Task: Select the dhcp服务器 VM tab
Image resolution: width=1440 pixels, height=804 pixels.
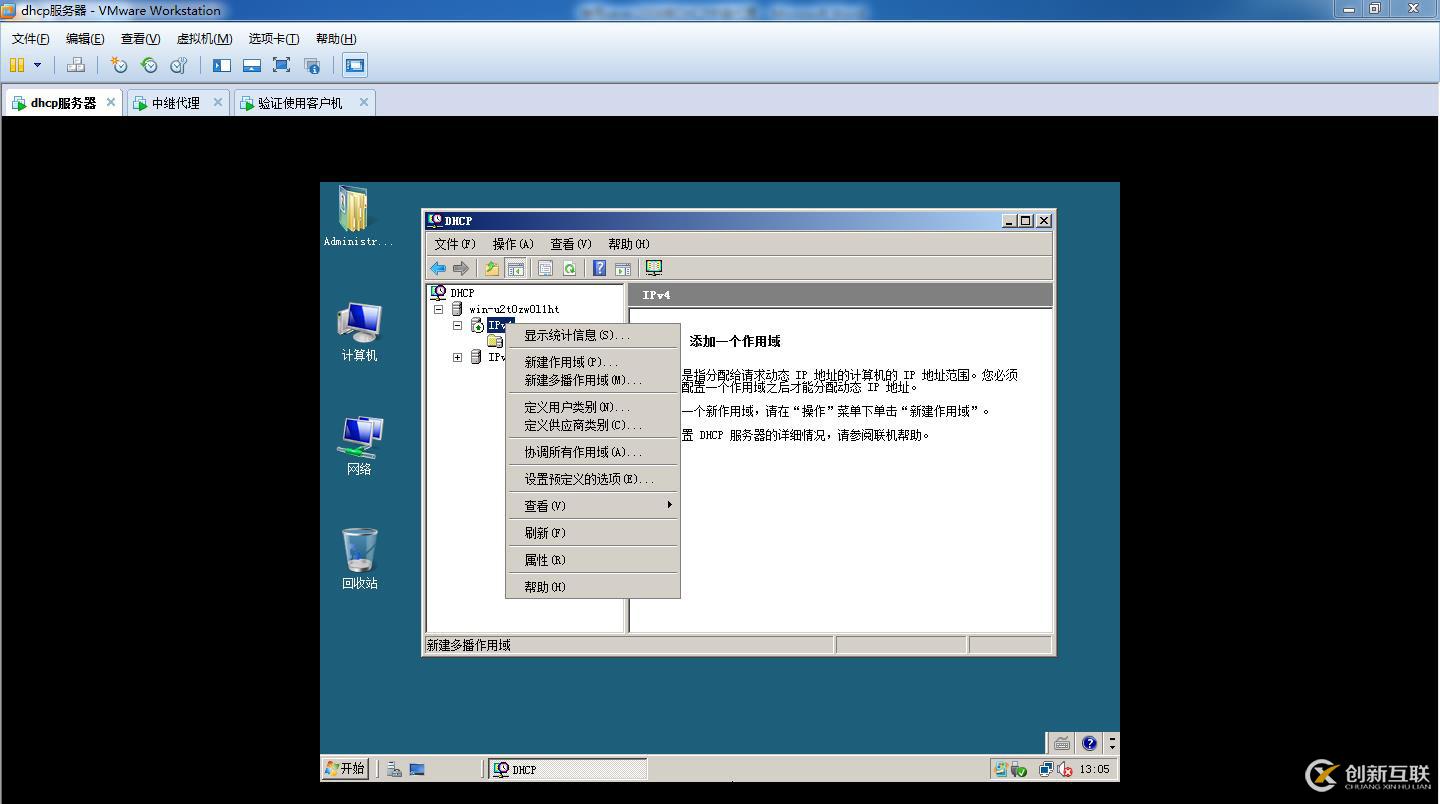Action: (x=63, y=103)
